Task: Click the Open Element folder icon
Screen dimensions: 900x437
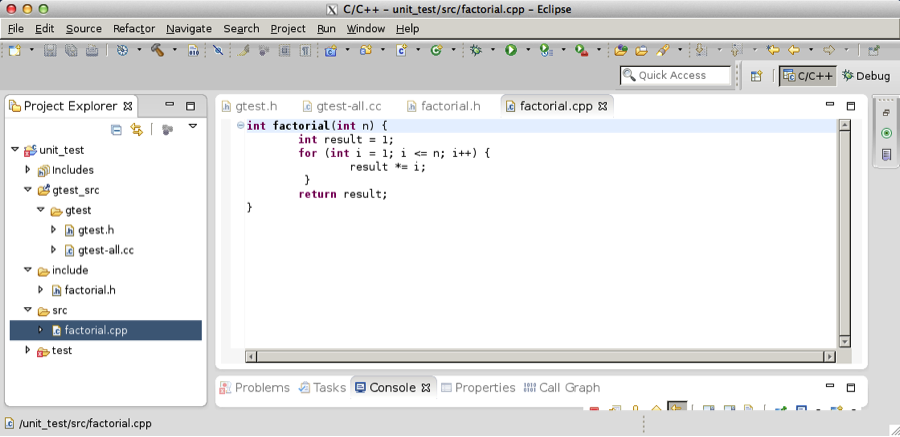Action: [x=620, y=51]
